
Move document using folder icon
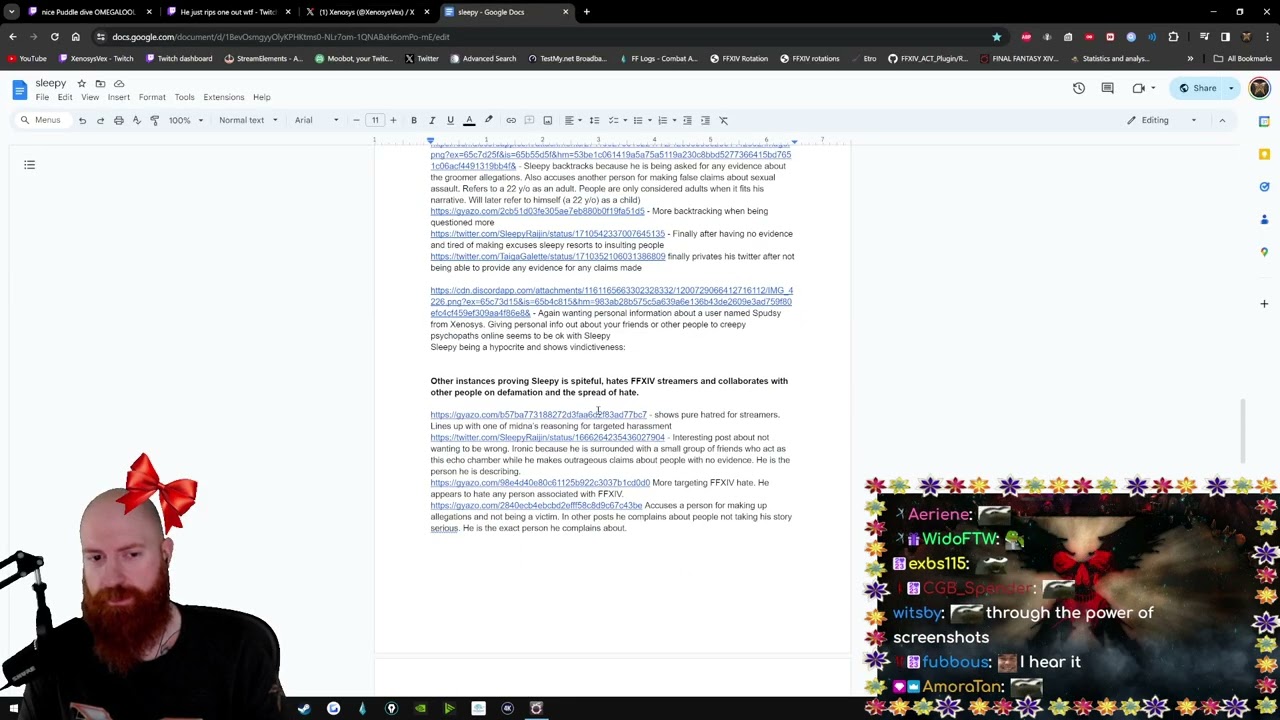pos(100,84)
